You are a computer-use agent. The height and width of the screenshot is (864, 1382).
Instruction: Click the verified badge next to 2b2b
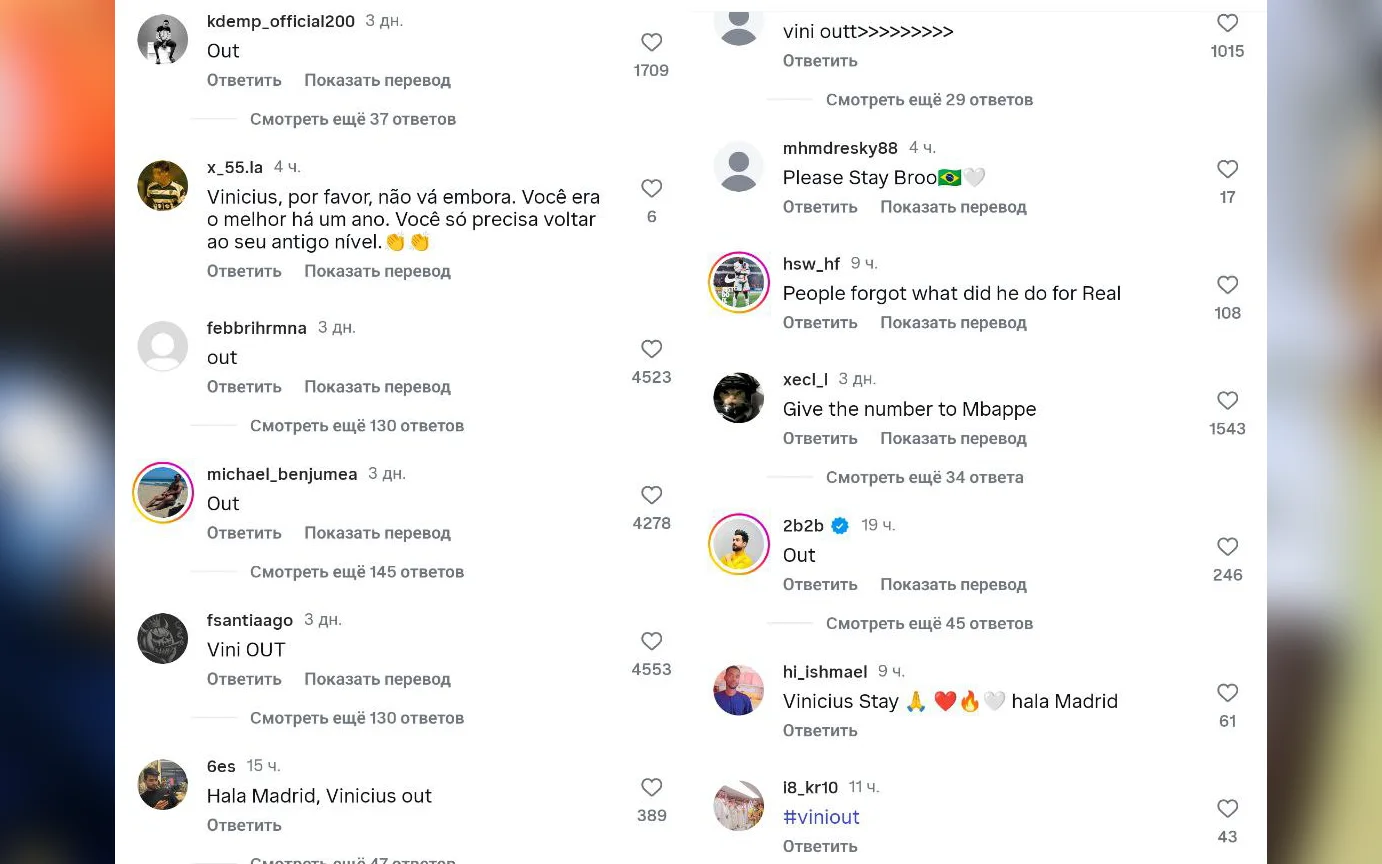click(x=840, y=526)
